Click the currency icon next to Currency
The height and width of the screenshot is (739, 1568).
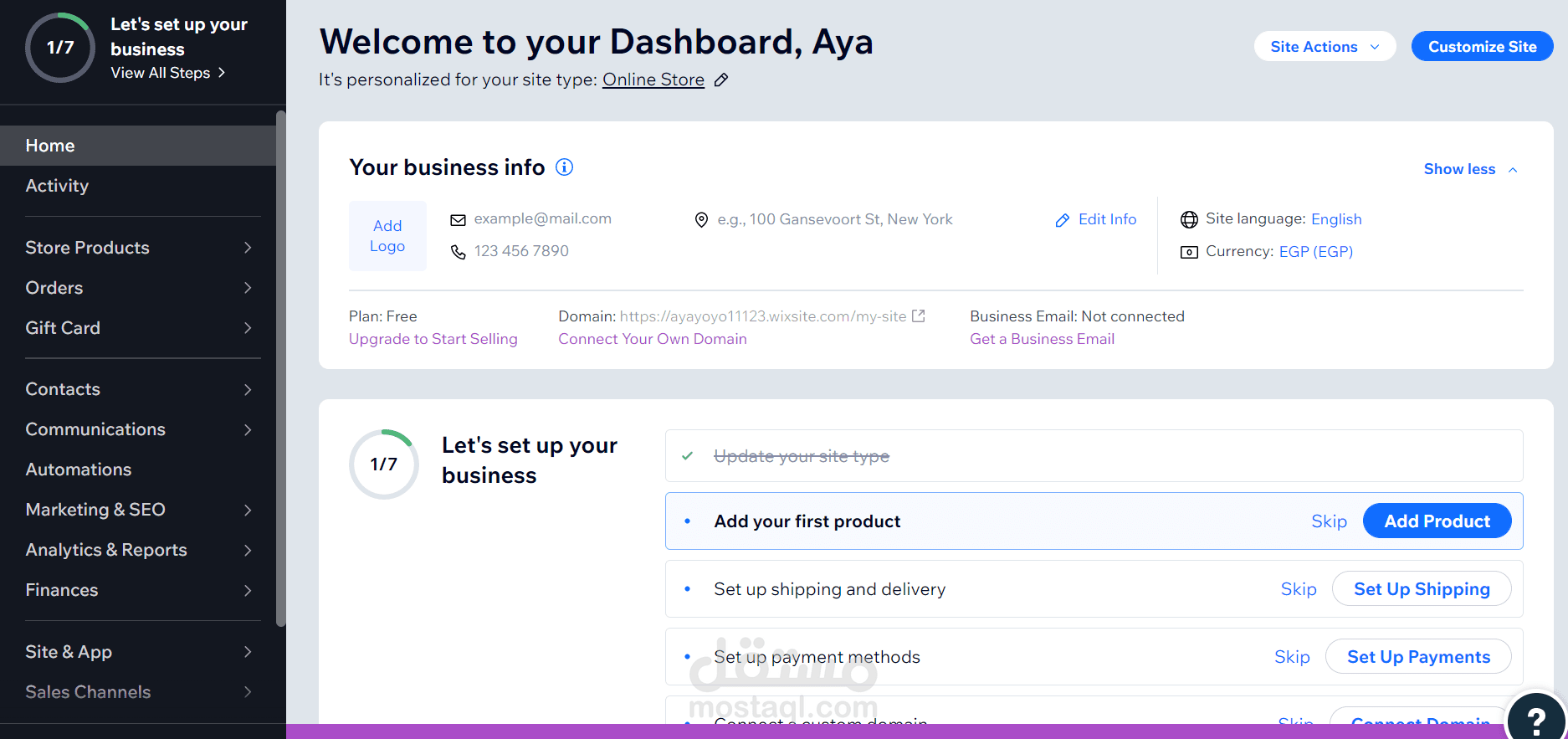1189,252
